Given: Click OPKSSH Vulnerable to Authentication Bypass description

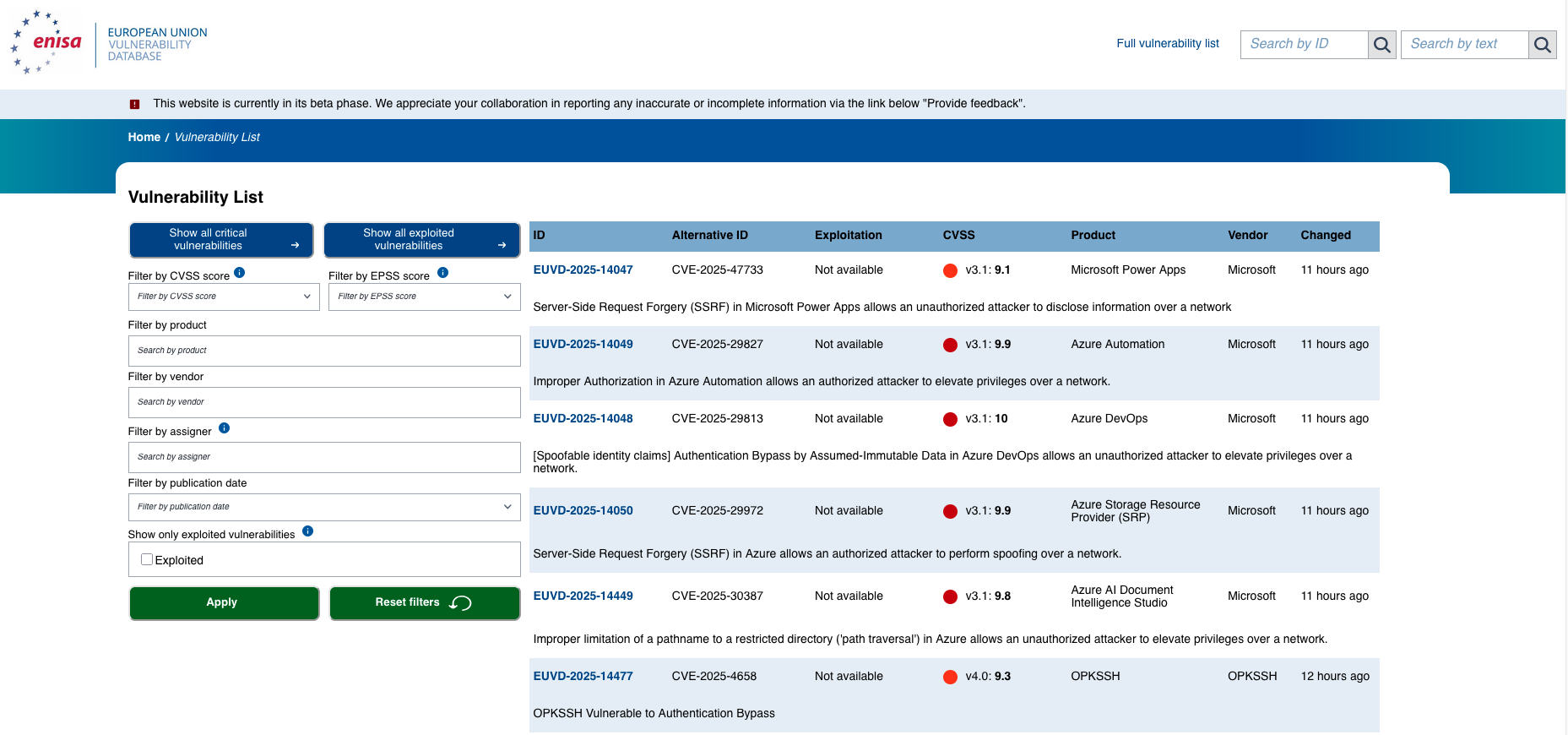Looking at the screenshot, I should pos(654,714).
